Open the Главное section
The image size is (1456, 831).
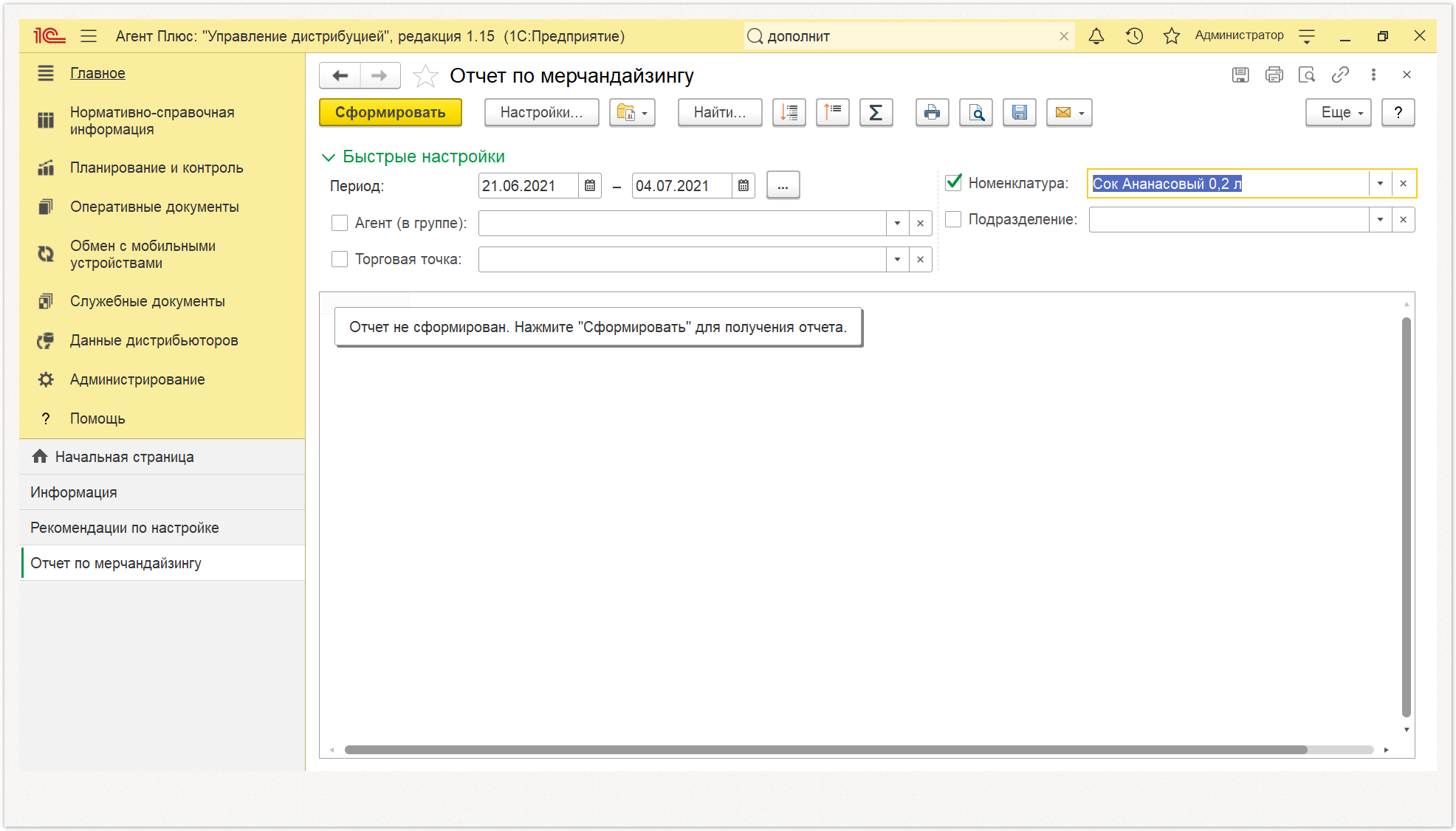point(97,73)
